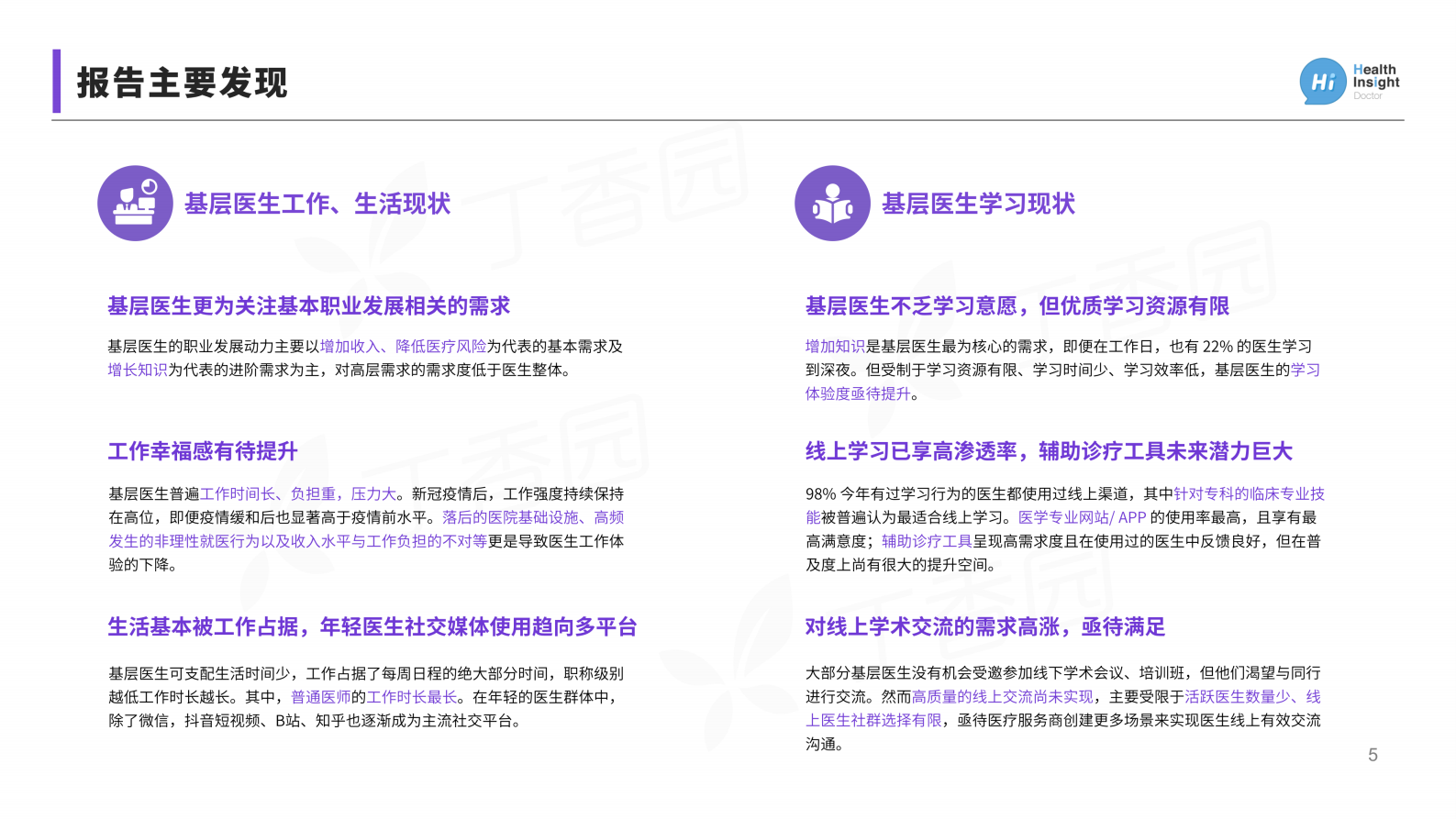1456x819 pixels.
Task: Click highlighted text 工作时间长、负担重，压力大
Action: click(x=298, y=494)
